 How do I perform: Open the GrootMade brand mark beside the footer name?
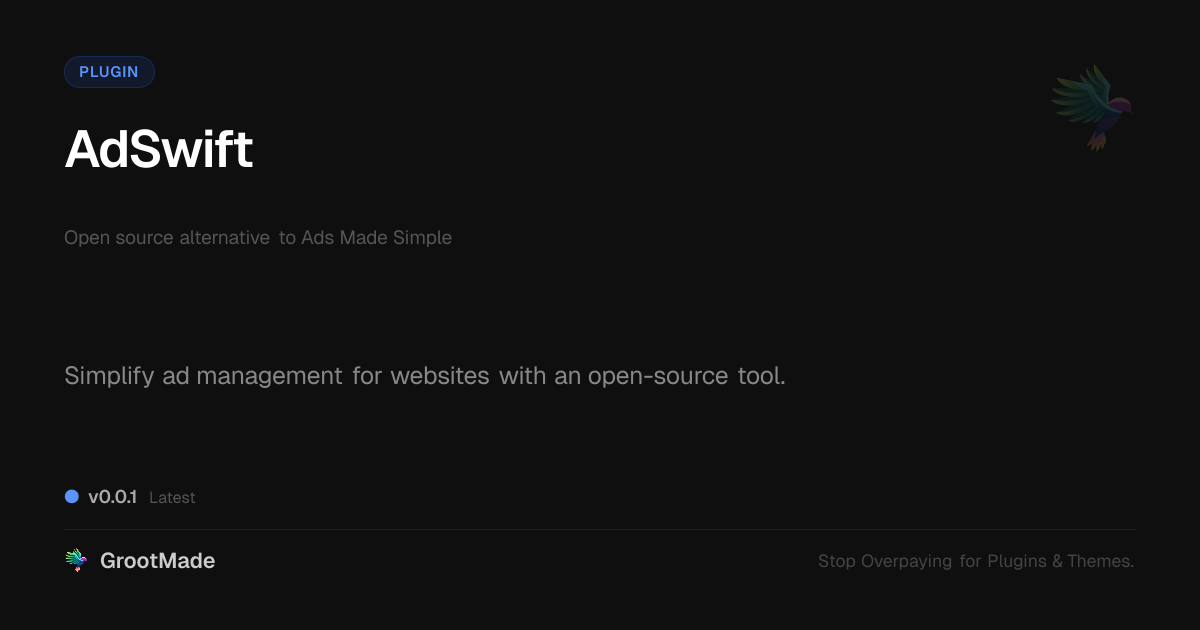[x=77, y=560]
